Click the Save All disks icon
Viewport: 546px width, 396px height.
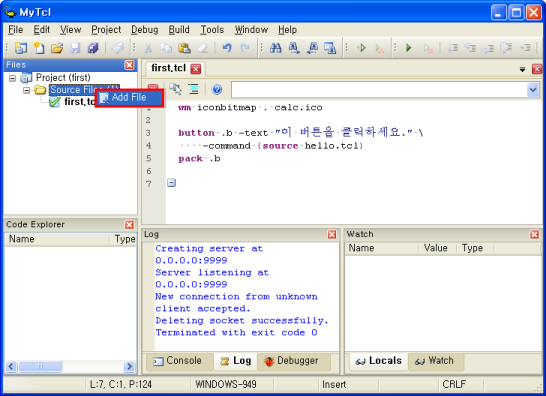(93, 48)
